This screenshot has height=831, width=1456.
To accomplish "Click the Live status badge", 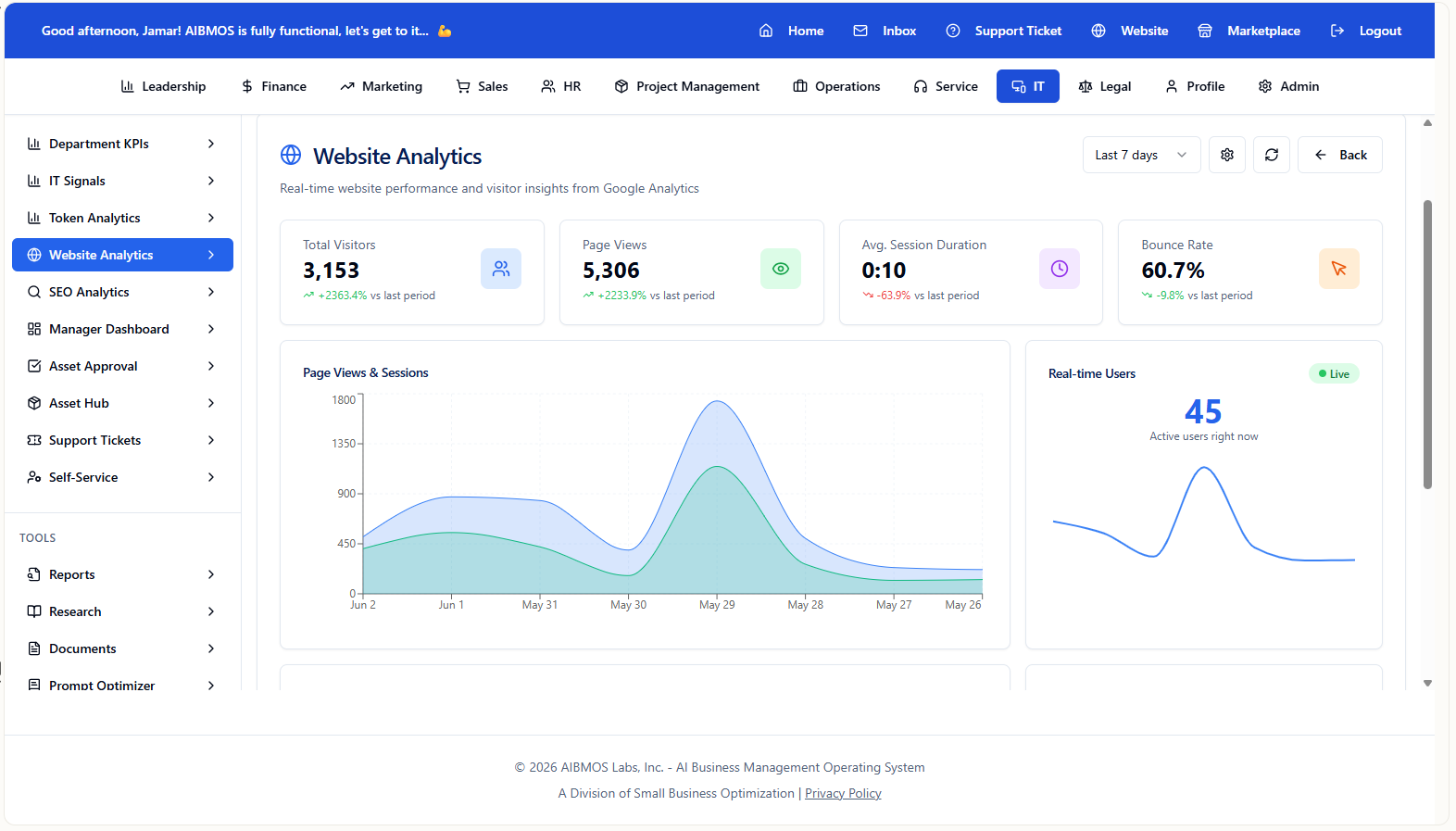I will (1334, 373).
